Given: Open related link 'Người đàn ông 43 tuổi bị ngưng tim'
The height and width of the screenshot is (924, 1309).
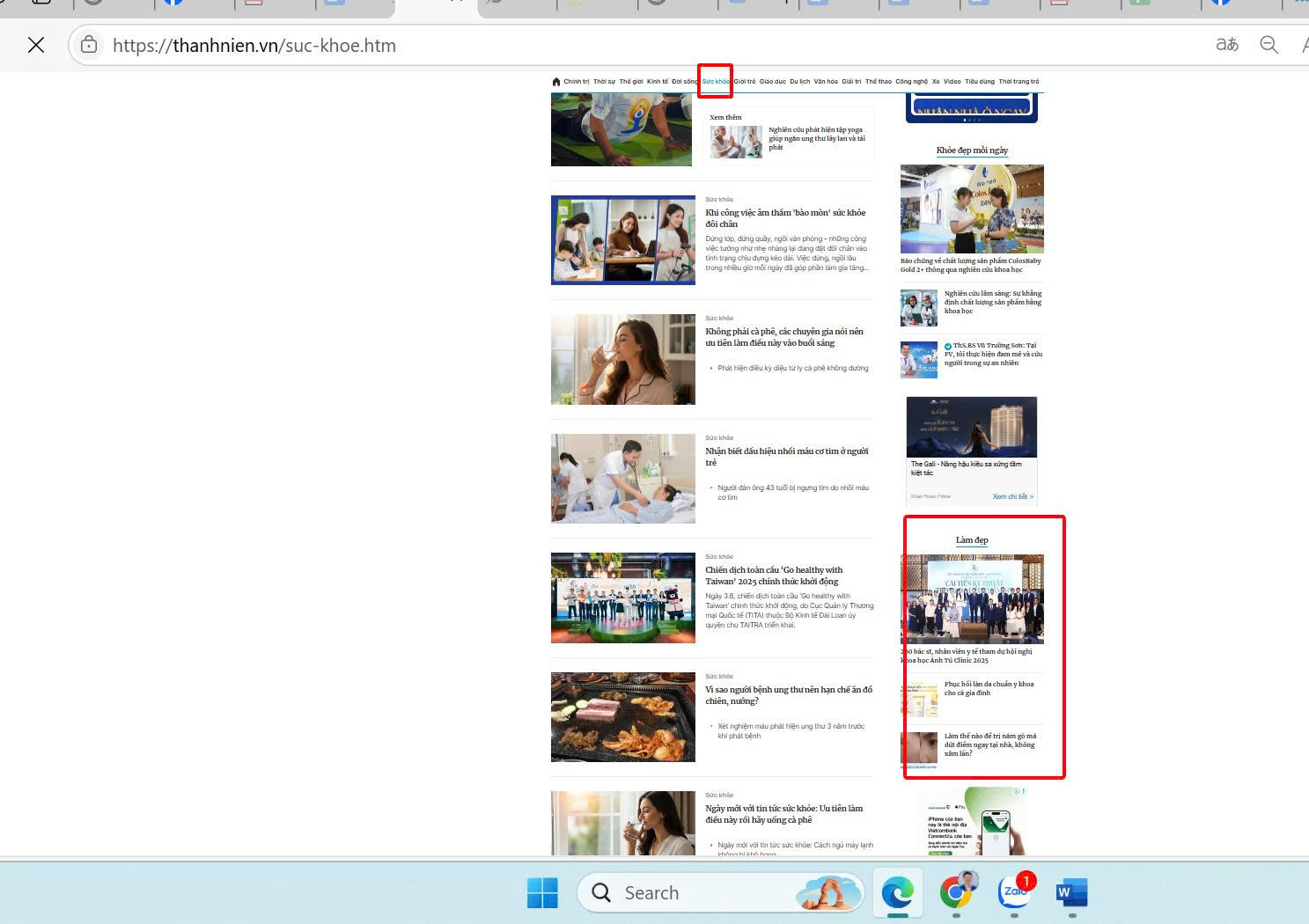Looking at the screenshot, I should 793,493.
